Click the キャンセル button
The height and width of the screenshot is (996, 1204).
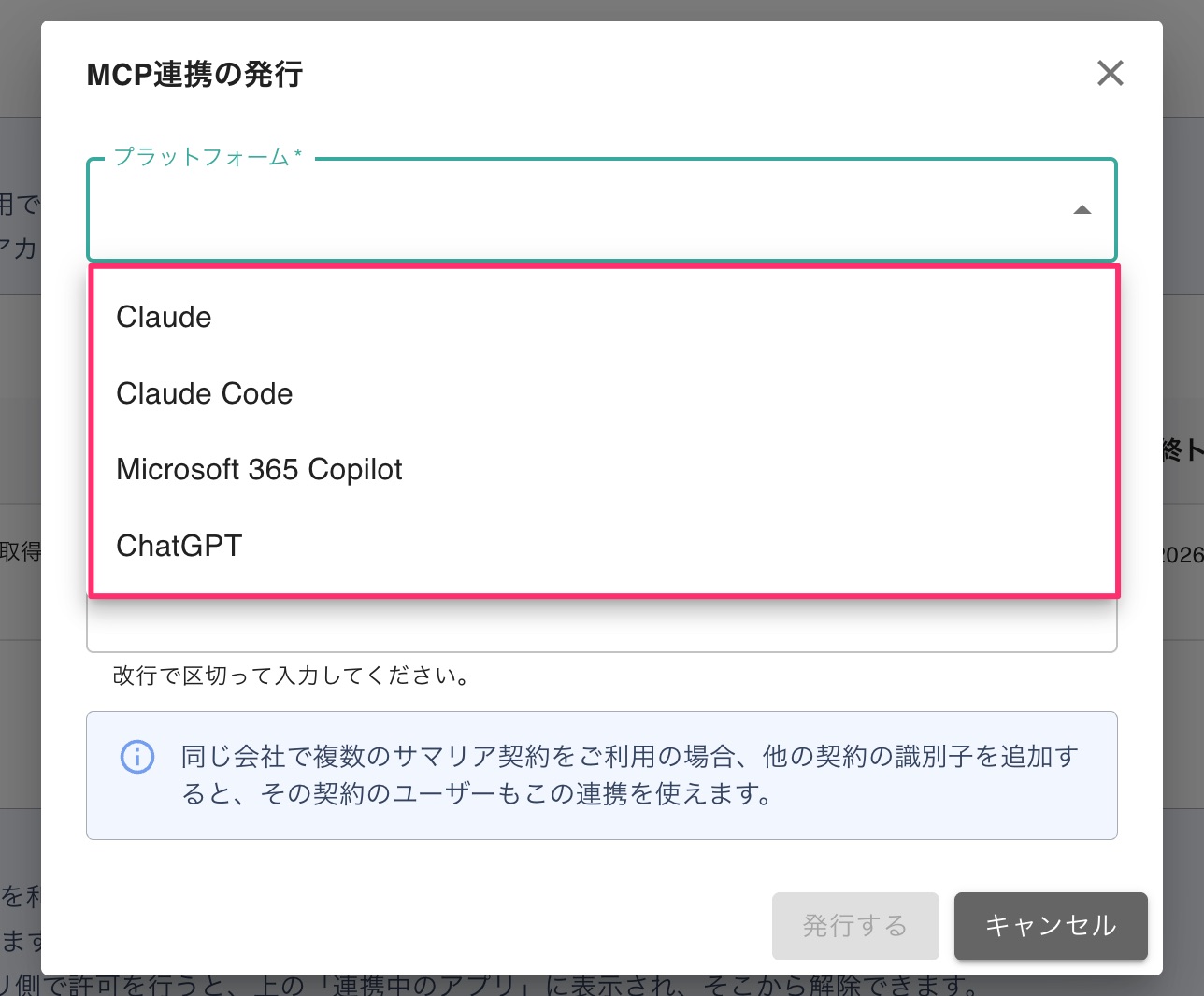[1051, 926]
